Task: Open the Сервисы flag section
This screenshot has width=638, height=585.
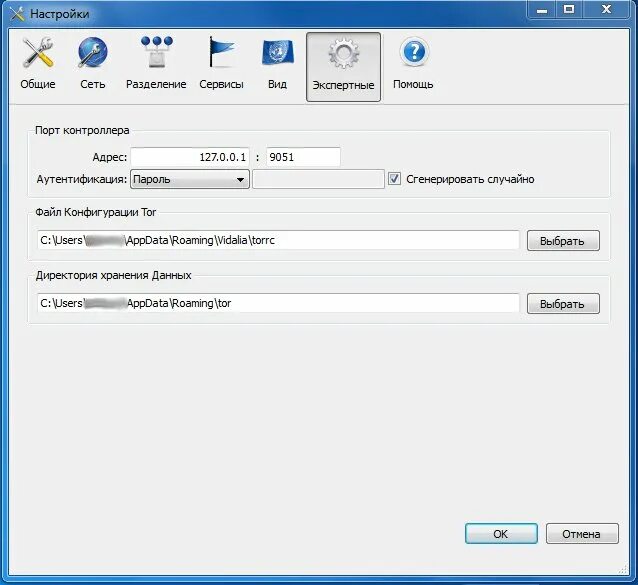Action: click(x=221, y=65)
